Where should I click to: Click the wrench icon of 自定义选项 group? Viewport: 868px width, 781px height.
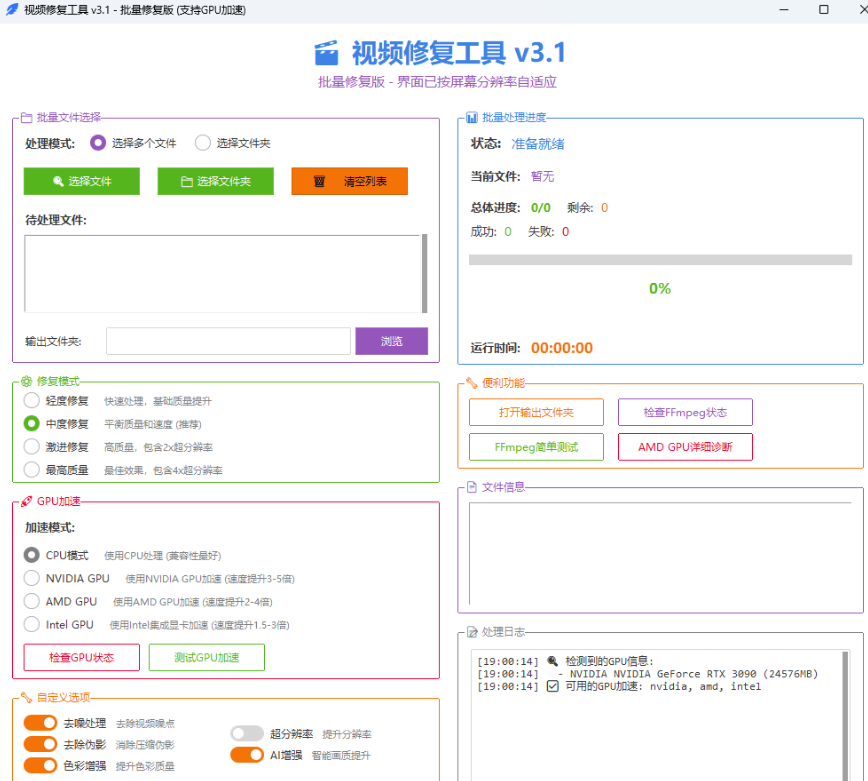tap(26, 697)
